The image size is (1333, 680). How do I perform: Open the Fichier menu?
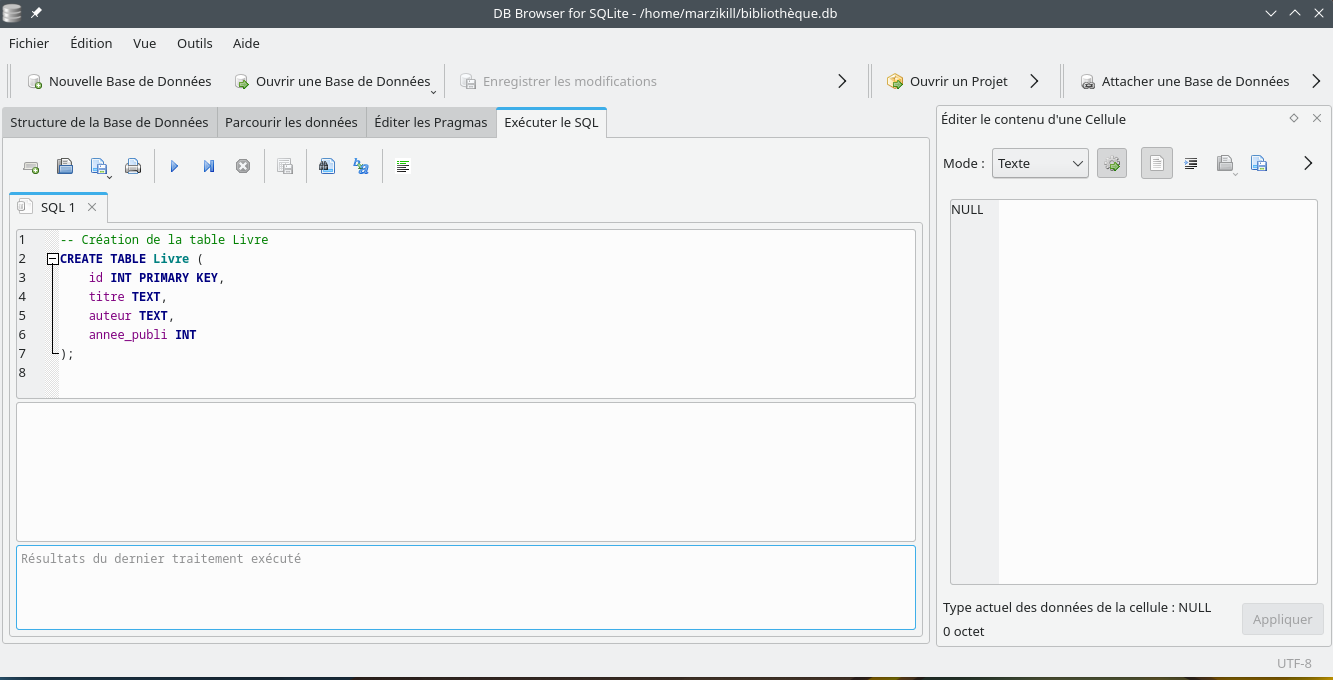coord(29,43)
